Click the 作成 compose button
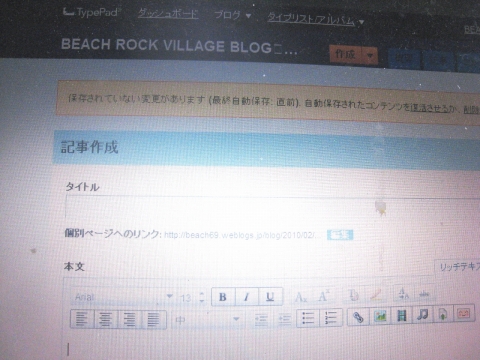This screenshot has height=360, width=480. pyautogui.click(x=346, y=54)
